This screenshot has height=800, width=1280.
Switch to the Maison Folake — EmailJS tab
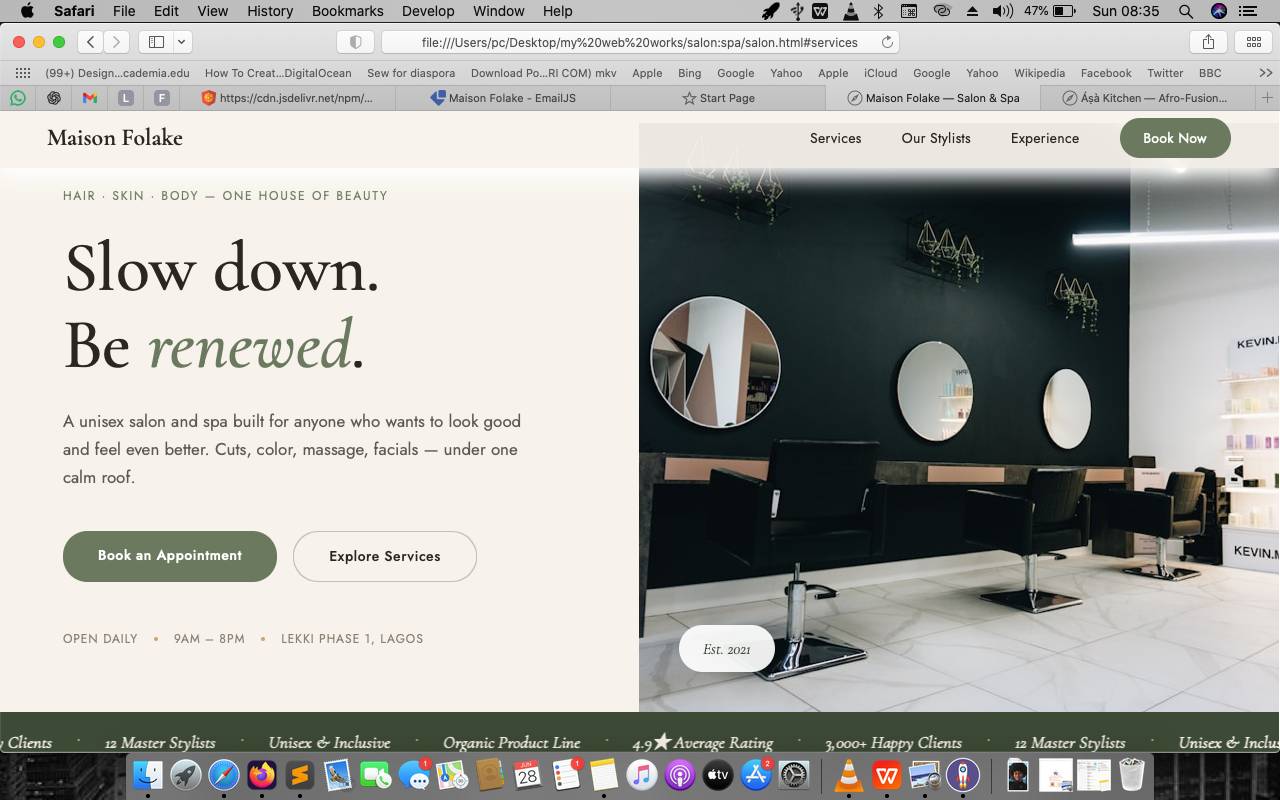tap(502, 98)
